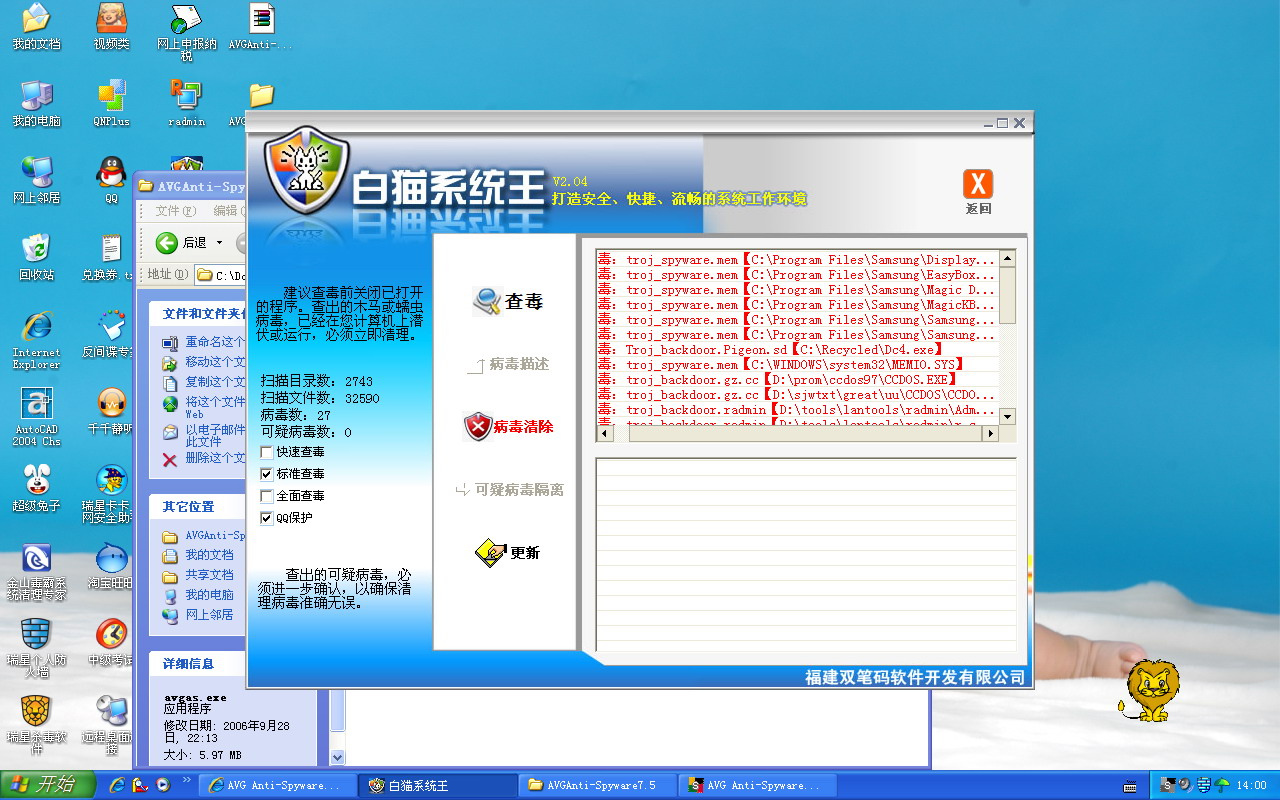Viewport: 1280px width, 800px height.
Task: Open radmin desktop icon
Action: (x=186, y=103)
